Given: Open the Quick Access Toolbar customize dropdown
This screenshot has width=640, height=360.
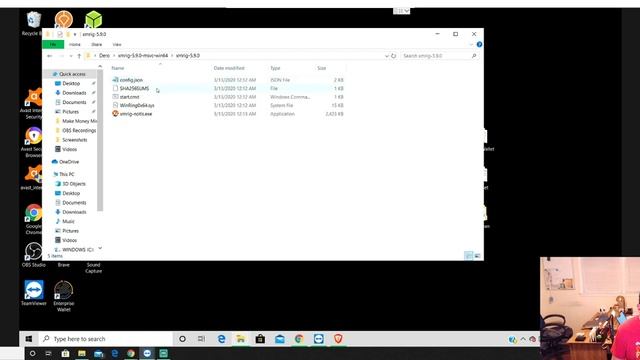Looking at the screenshot, I should point(75,34).
